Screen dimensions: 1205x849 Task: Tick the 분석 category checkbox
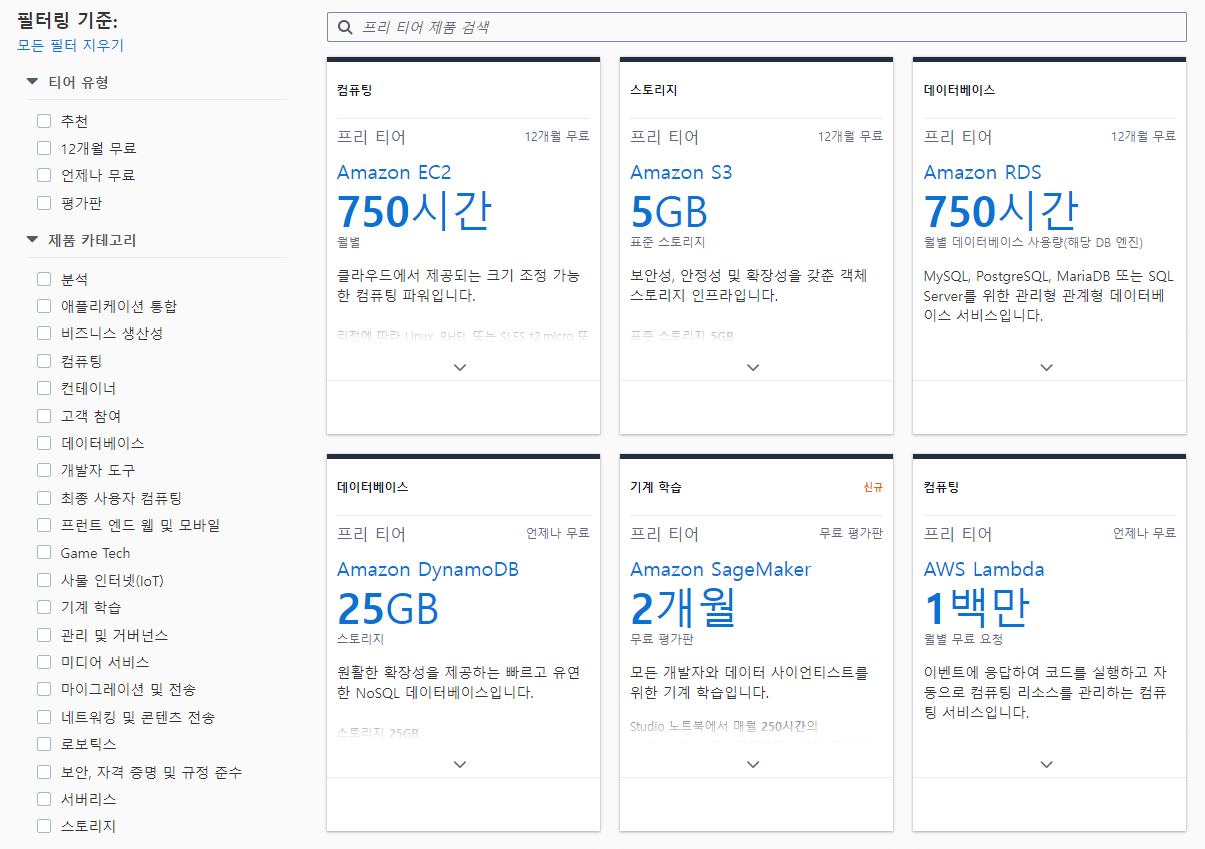(44, 279)
